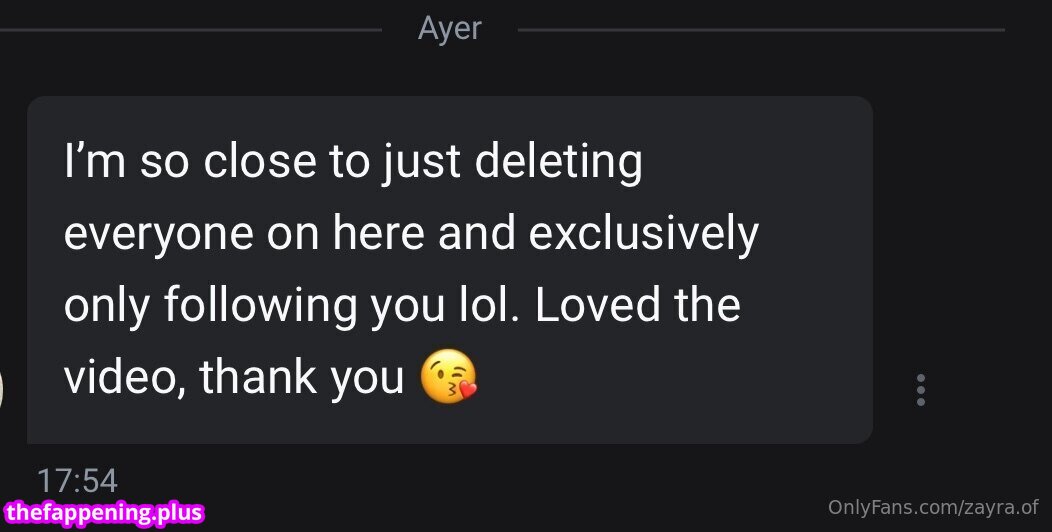Click the divider line left of "Ayer"
Screen dimensions: 1052x532
190,30
